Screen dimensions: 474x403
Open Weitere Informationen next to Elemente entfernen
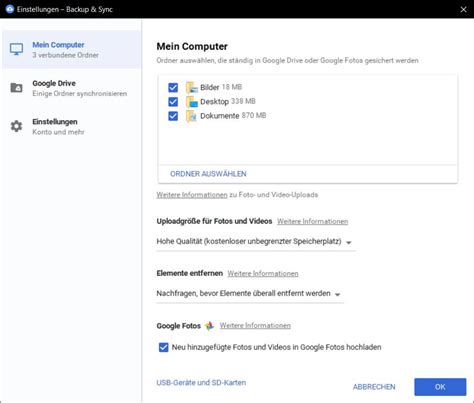[263, 273]
